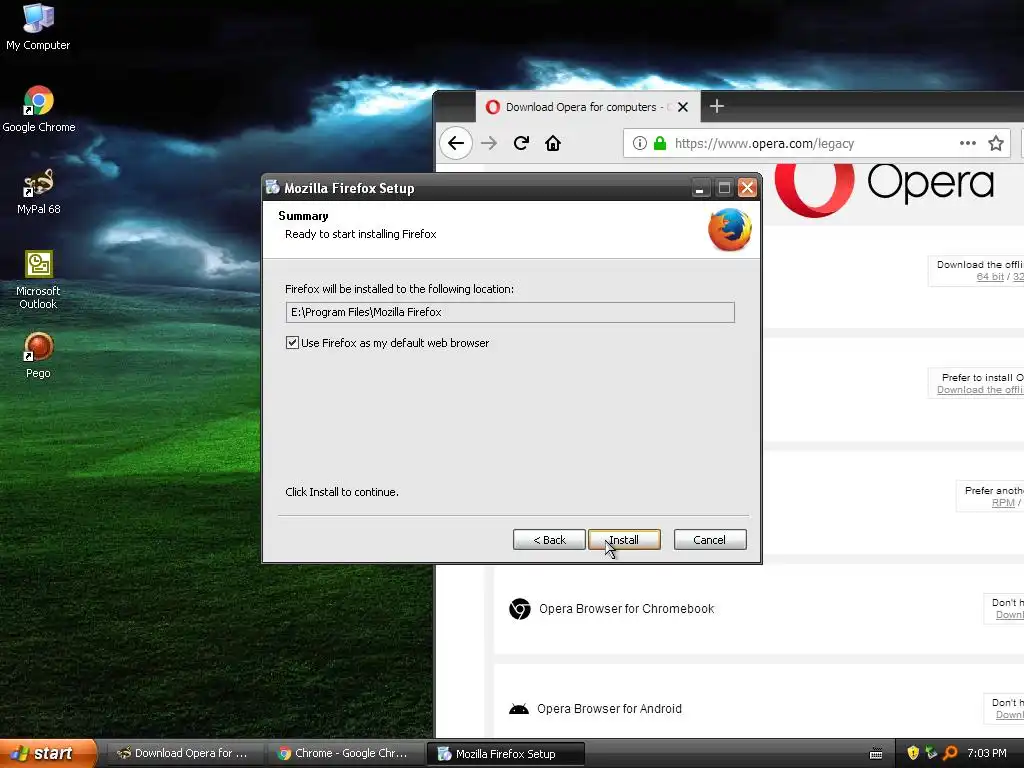1024x768 pixels.
Task: Minimize the Mozilla Firefox Setup window
Action: click(700, 188)
